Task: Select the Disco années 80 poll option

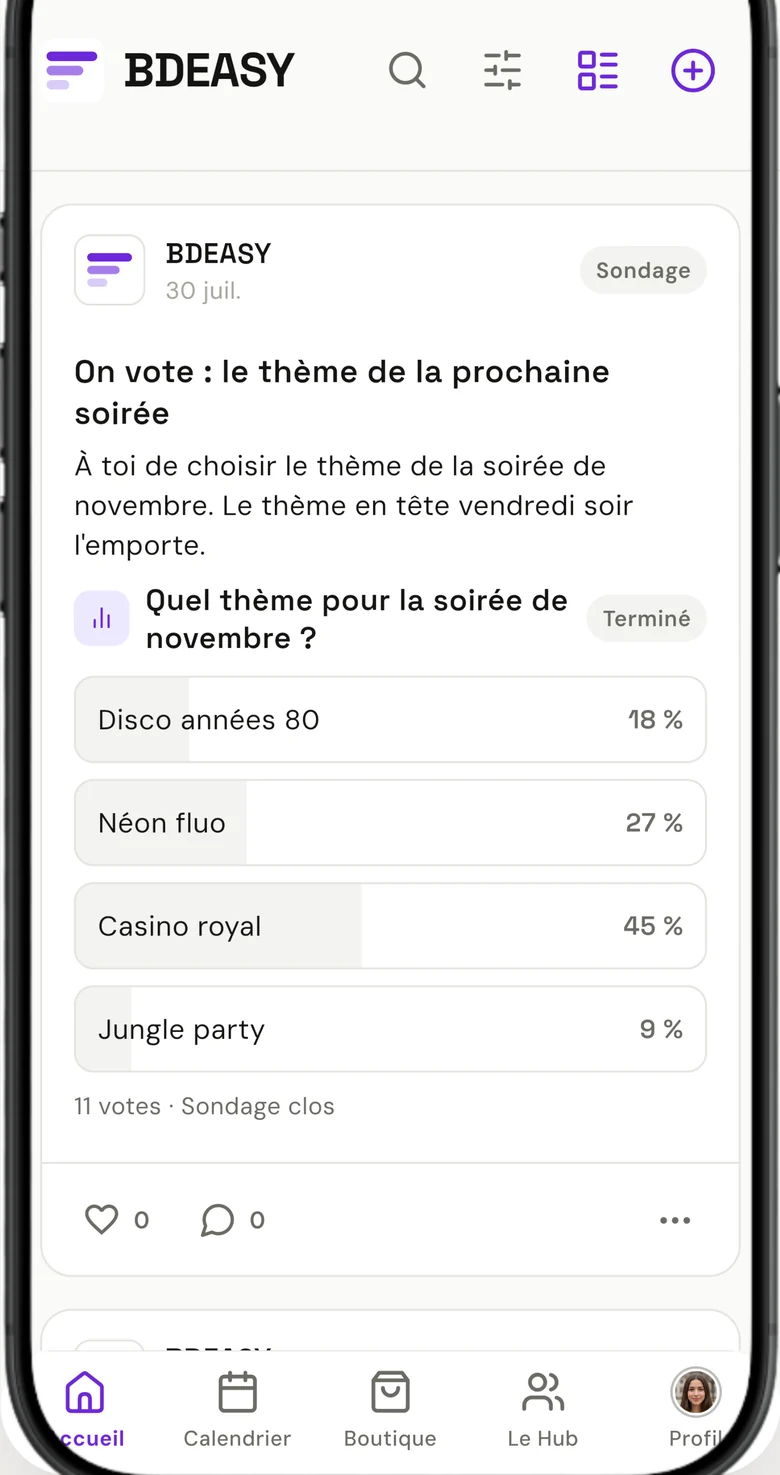Action: pos(390,720)
